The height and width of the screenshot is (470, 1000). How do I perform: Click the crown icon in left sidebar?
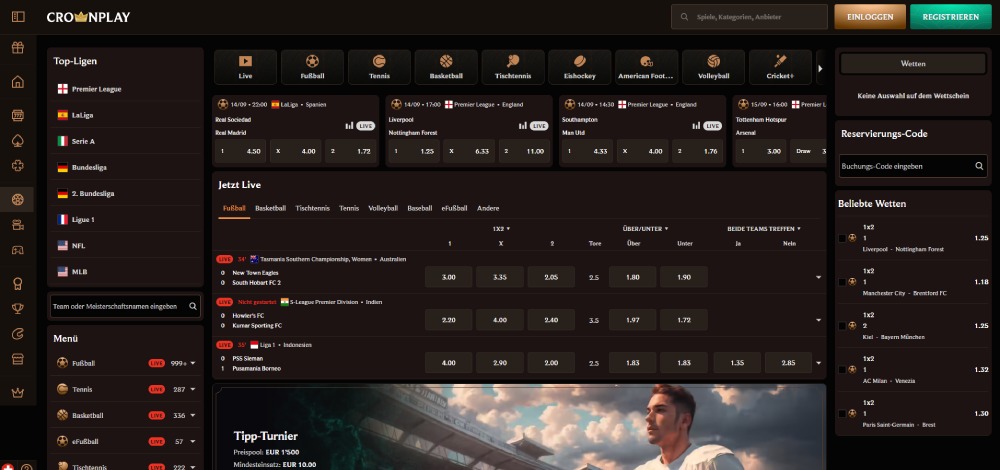(17, 393)
